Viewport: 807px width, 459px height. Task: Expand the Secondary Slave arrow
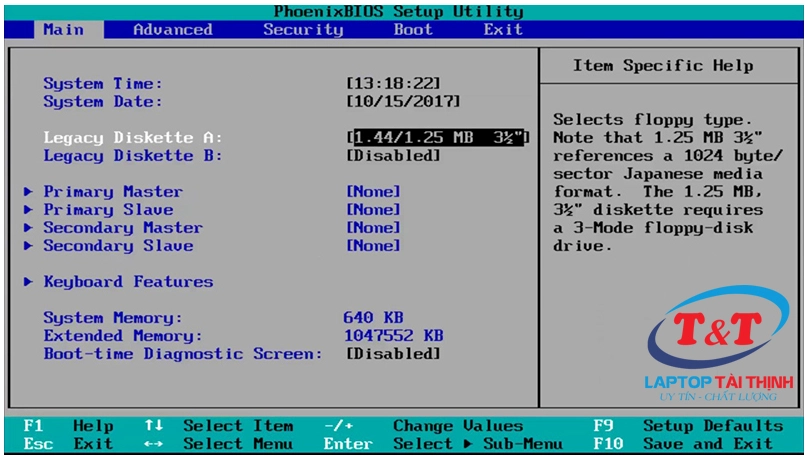(x=28, y=246)
